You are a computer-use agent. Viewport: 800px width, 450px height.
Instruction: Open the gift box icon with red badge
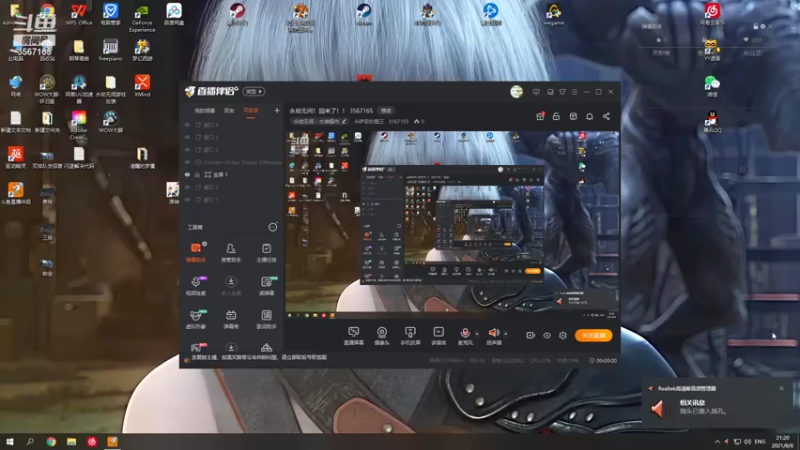540,116
